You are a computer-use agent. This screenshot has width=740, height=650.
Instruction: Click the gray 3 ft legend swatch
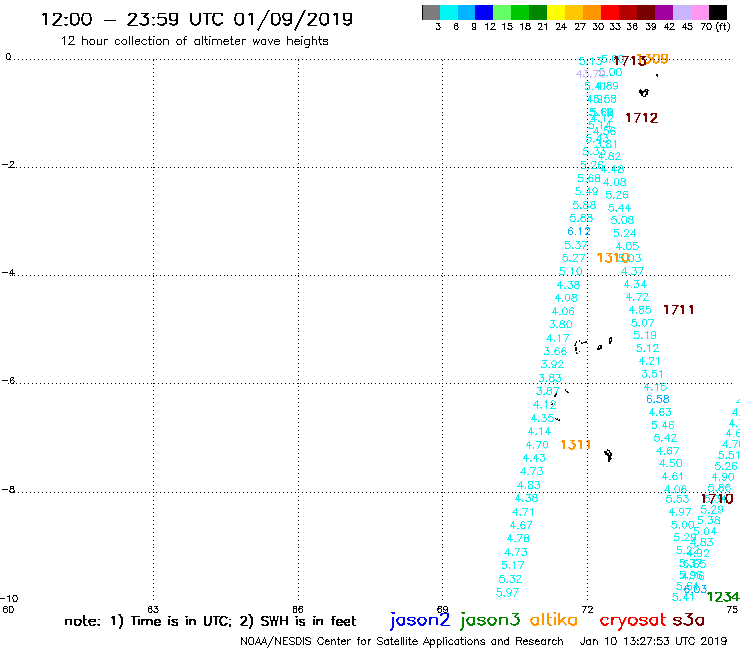click(x=431, y=12)
